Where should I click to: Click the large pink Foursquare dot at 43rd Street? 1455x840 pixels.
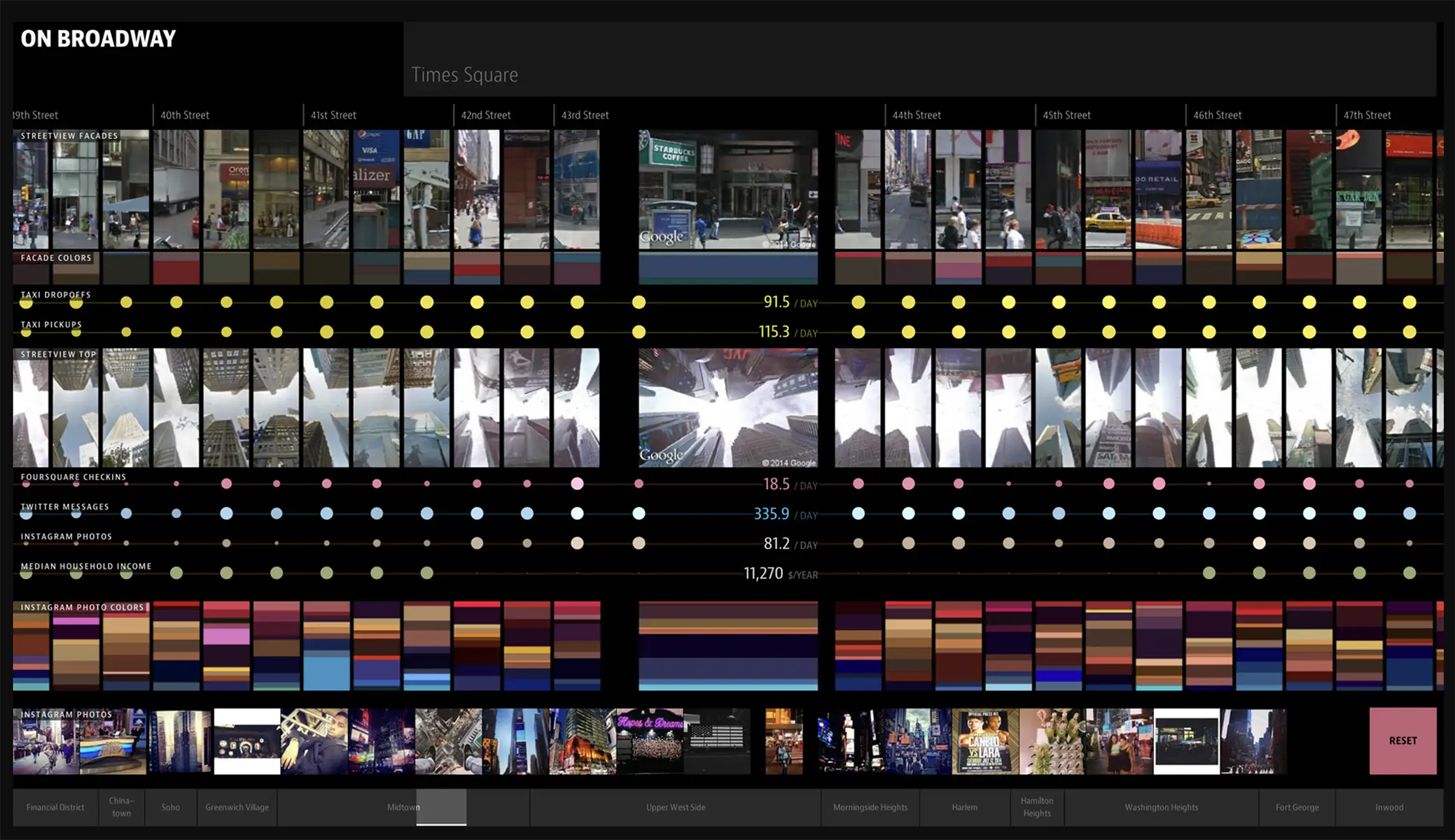pyautogui.click(x=577, y=484)
